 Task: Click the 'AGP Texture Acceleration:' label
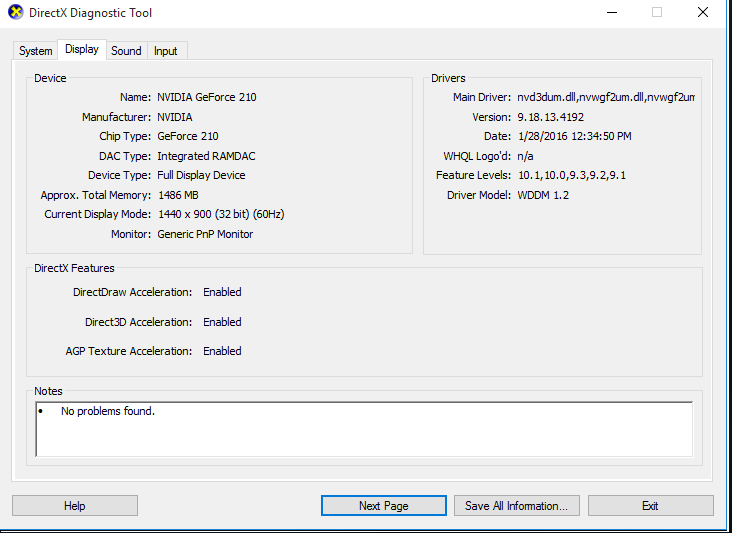(x=129, y=351)
